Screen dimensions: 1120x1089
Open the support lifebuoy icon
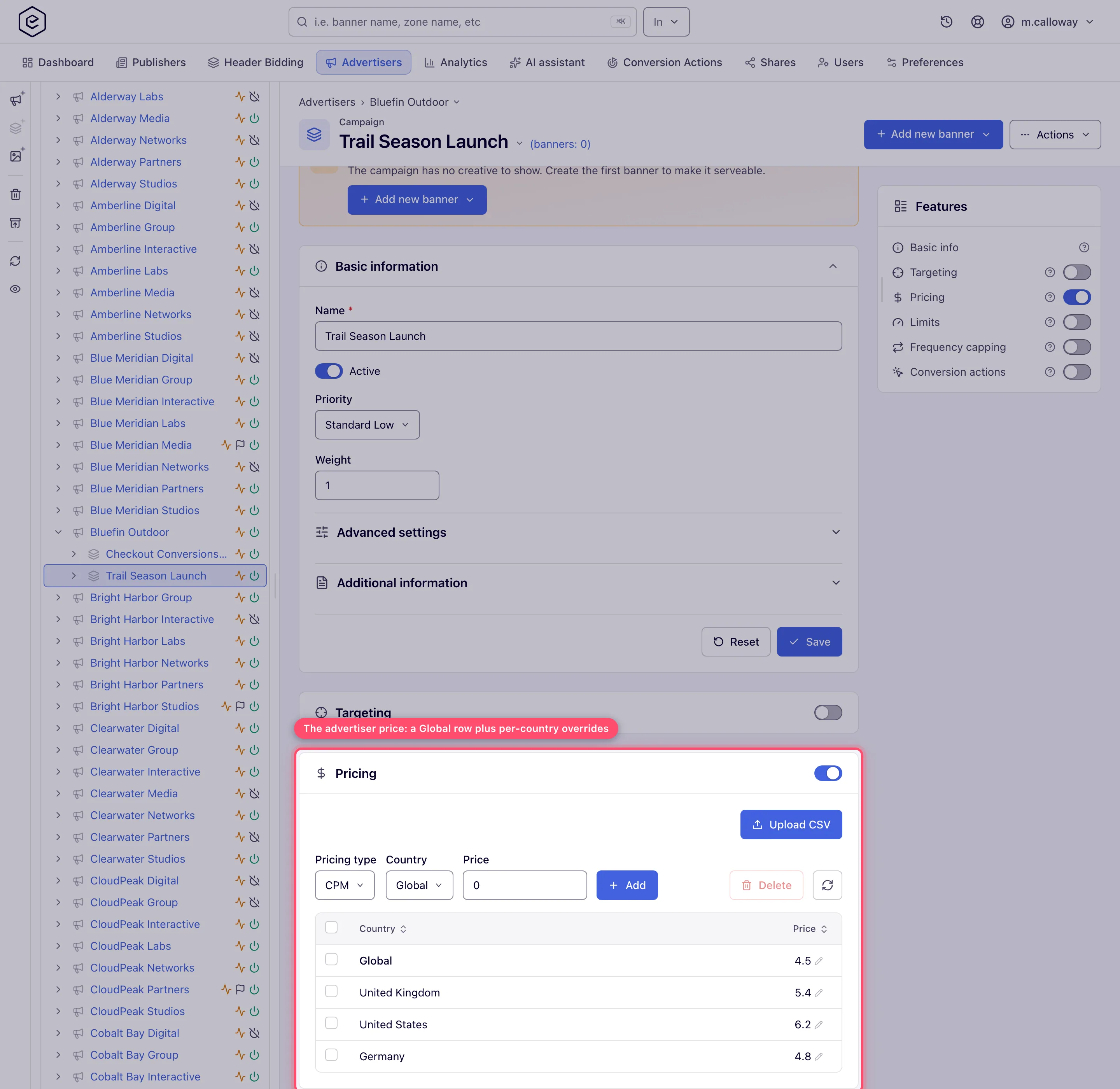pos(978,22)
